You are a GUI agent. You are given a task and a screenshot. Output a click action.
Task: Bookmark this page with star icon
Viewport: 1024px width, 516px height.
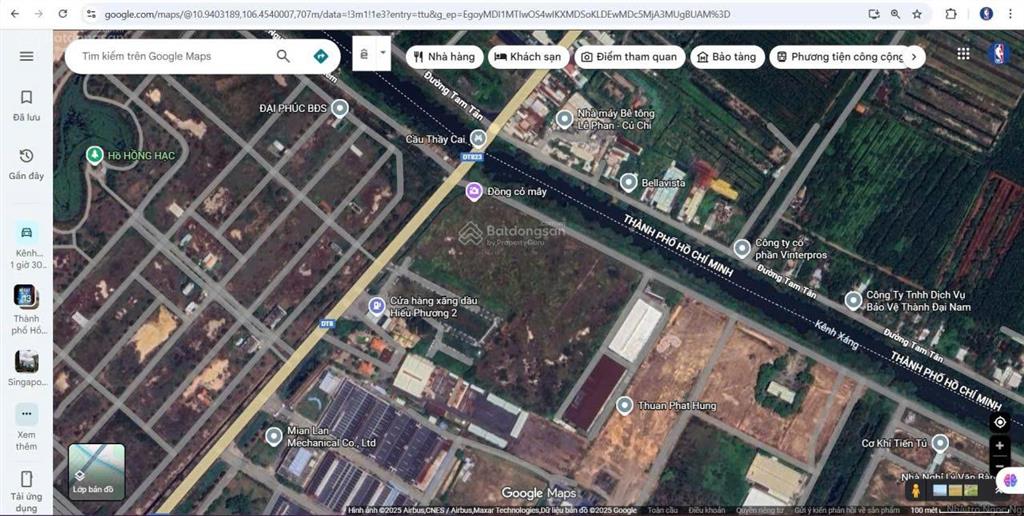point(917,14)
